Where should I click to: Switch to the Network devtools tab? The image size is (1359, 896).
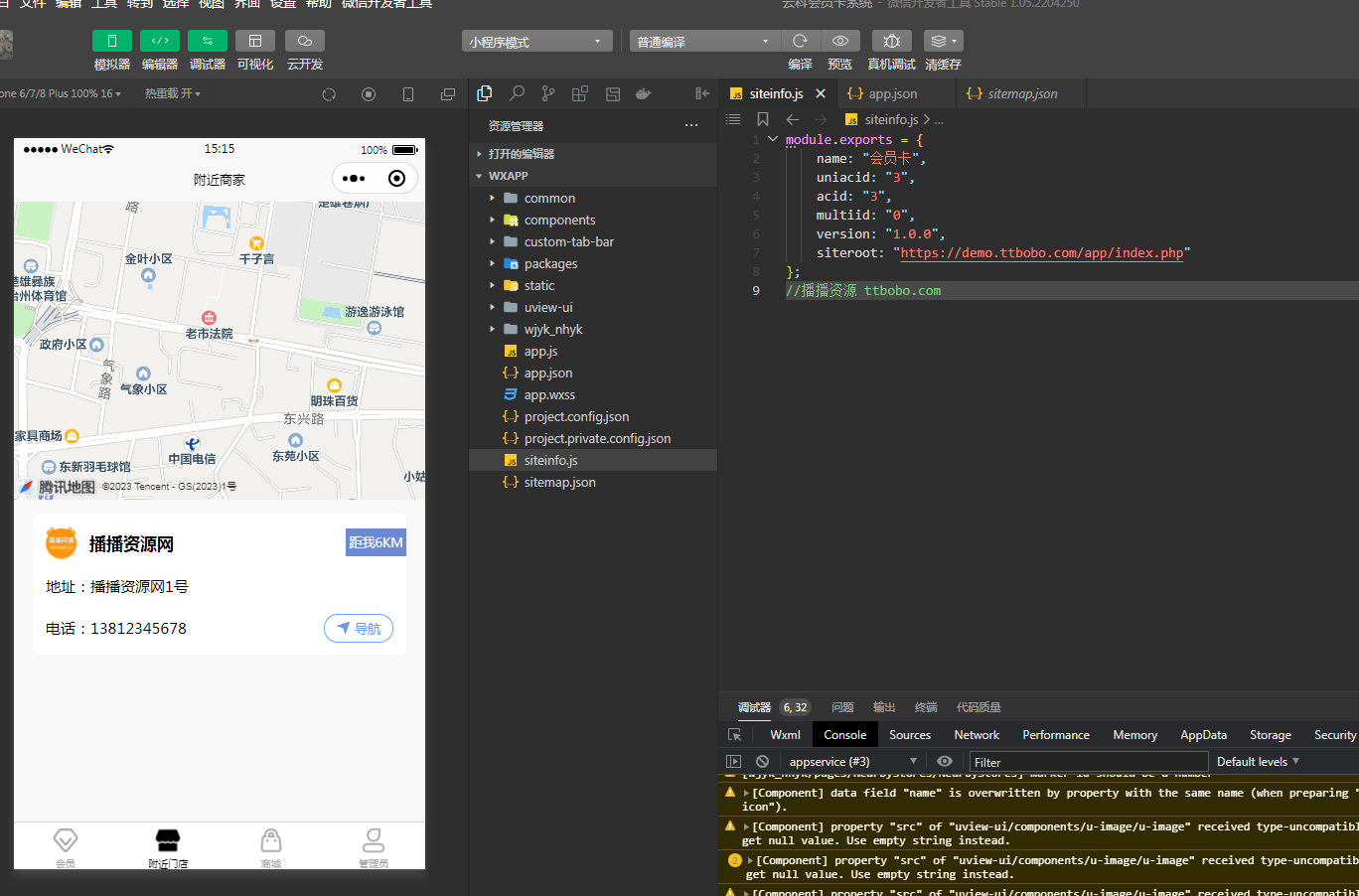977,734
